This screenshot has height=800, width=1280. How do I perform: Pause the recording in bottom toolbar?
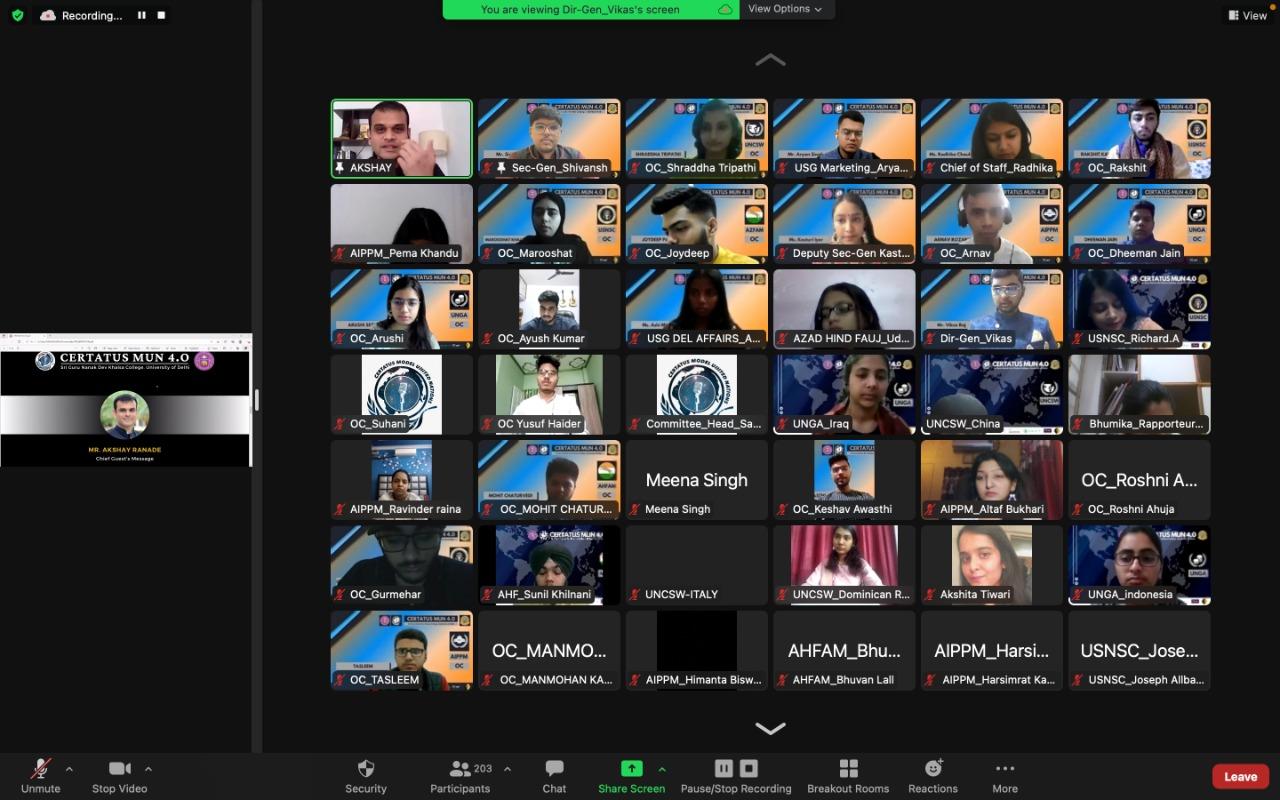coord(724,768)
